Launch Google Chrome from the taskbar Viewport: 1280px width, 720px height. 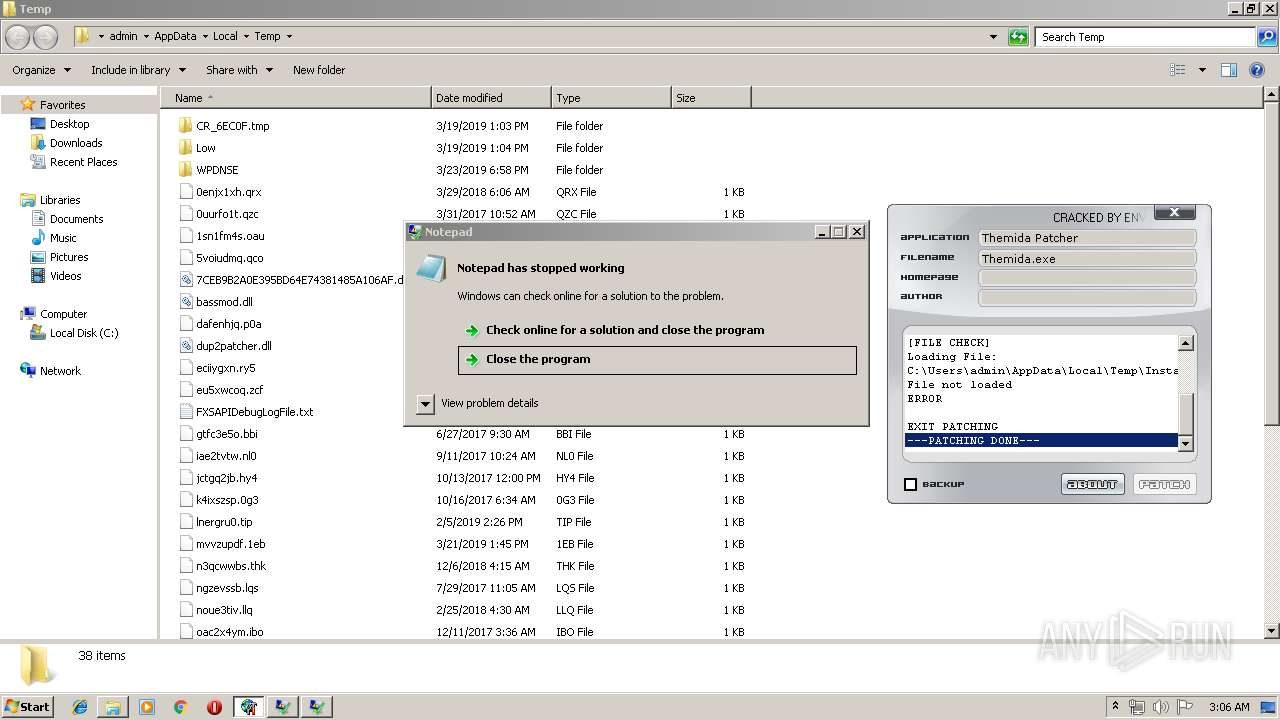point(180,707)
